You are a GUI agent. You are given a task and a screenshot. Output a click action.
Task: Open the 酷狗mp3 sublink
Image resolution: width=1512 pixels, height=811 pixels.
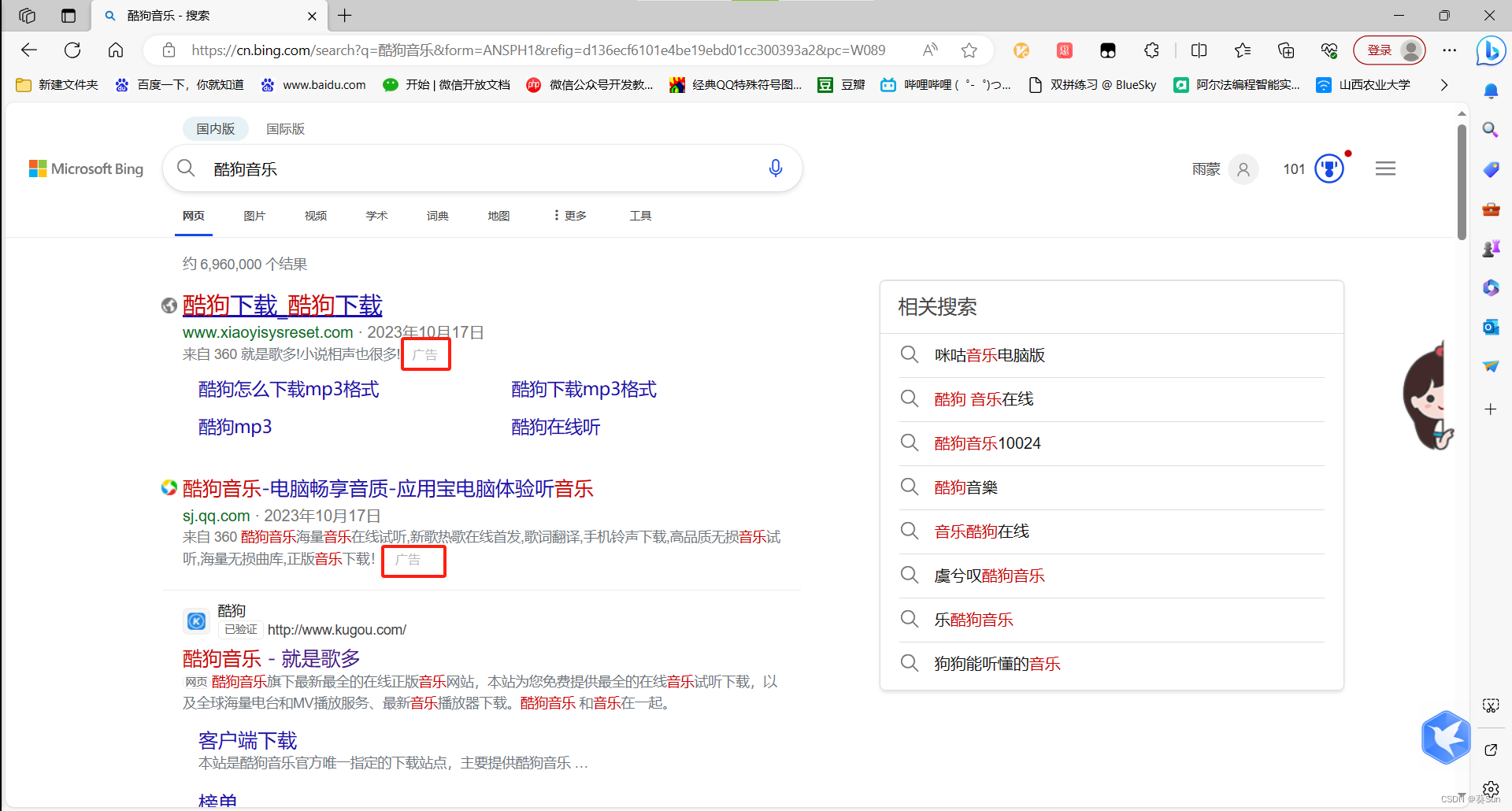[x=235, y=427]
